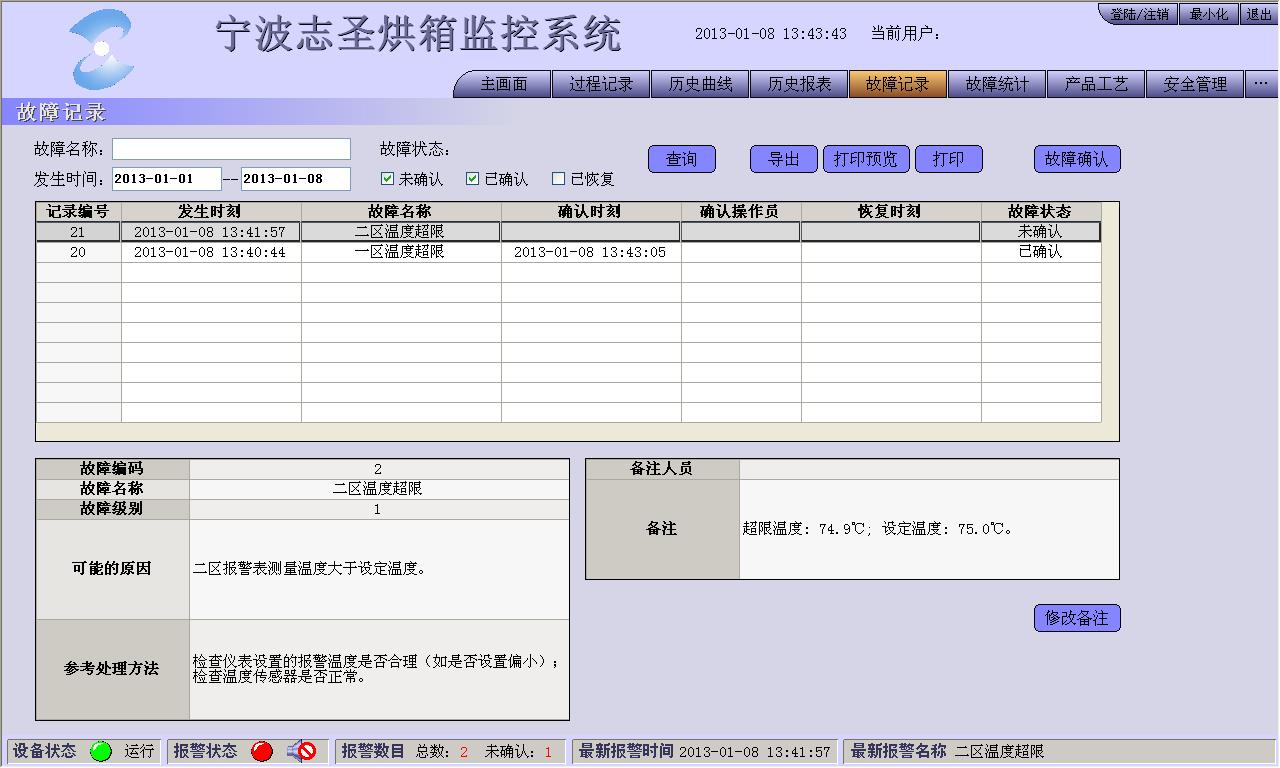Click the reference handling method text

click(x=376, y=669)
